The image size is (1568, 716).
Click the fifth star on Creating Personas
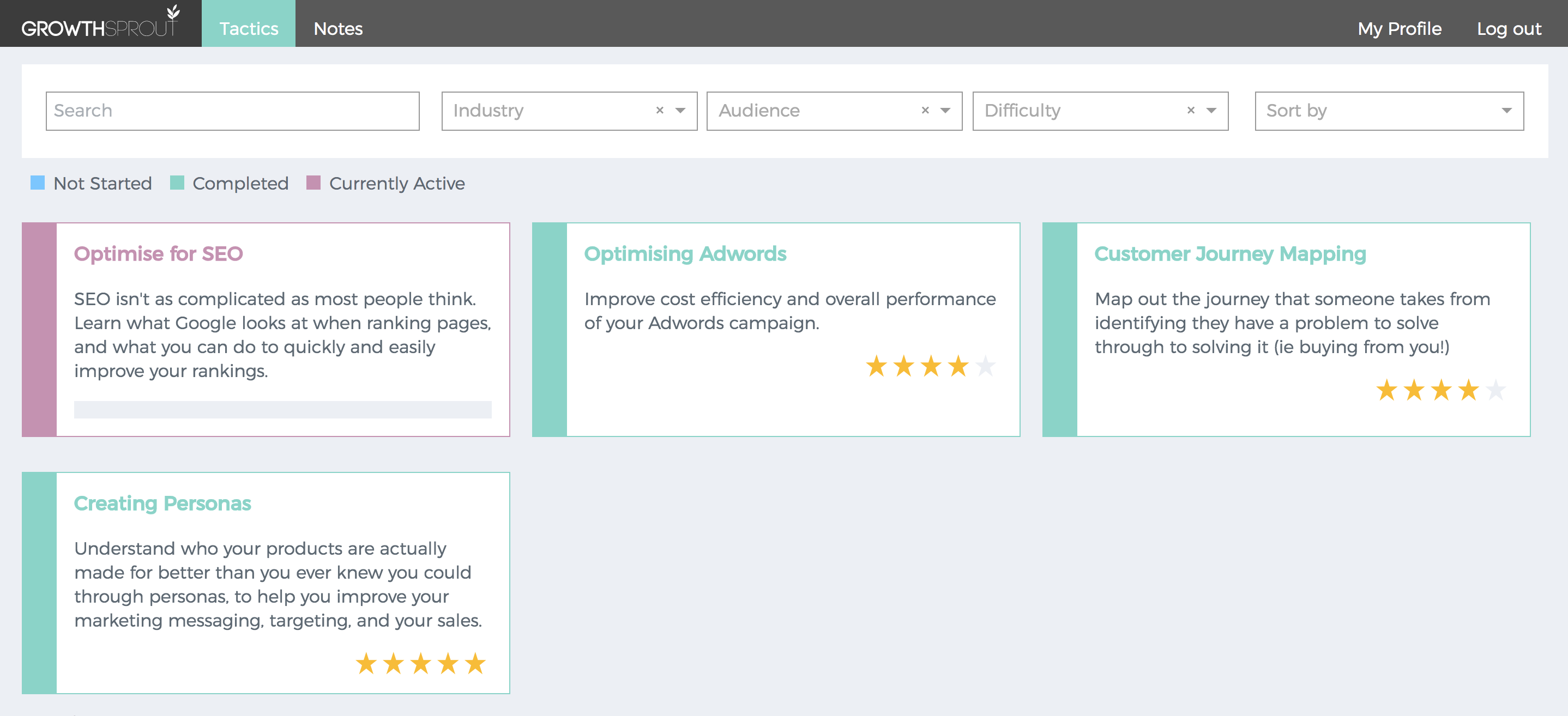[475, 663]
